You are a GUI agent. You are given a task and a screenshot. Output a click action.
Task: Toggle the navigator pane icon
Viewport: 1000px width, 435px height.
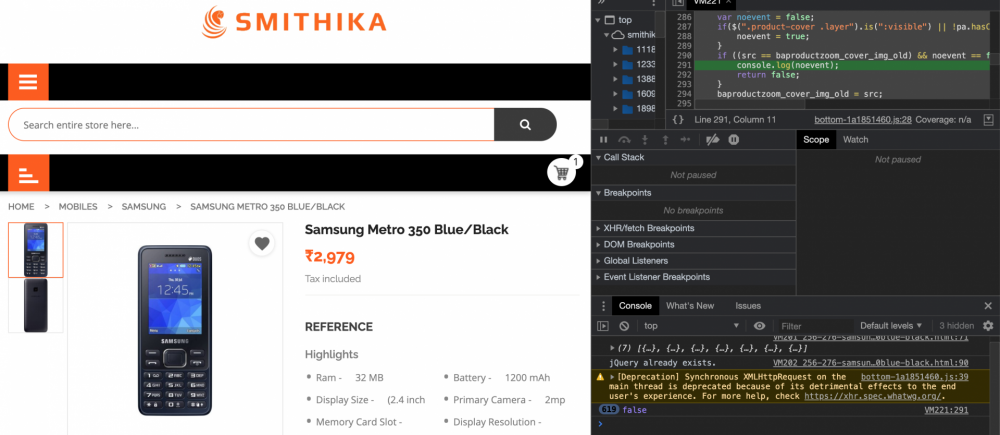[677, 3]
